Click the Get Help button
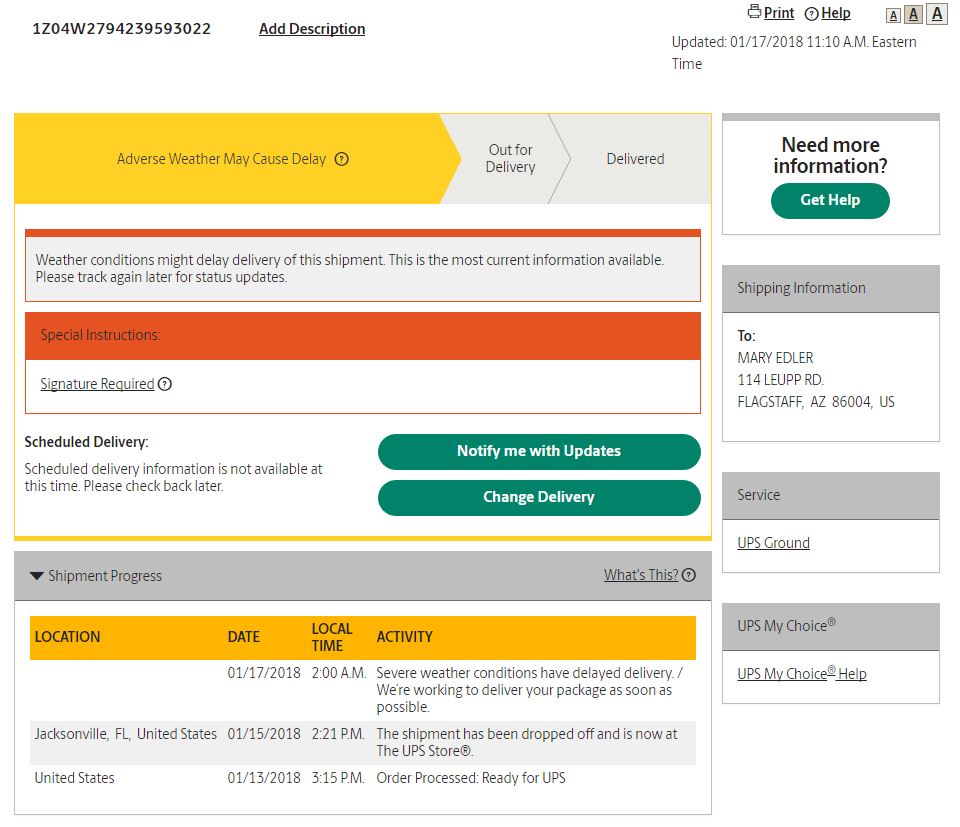 point(830,200)
